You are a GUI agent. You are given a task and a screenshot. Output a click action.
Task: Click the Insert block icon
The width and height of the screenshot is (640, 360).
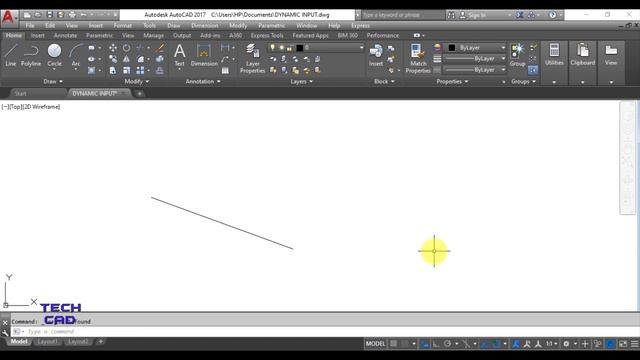pos(376,55)
